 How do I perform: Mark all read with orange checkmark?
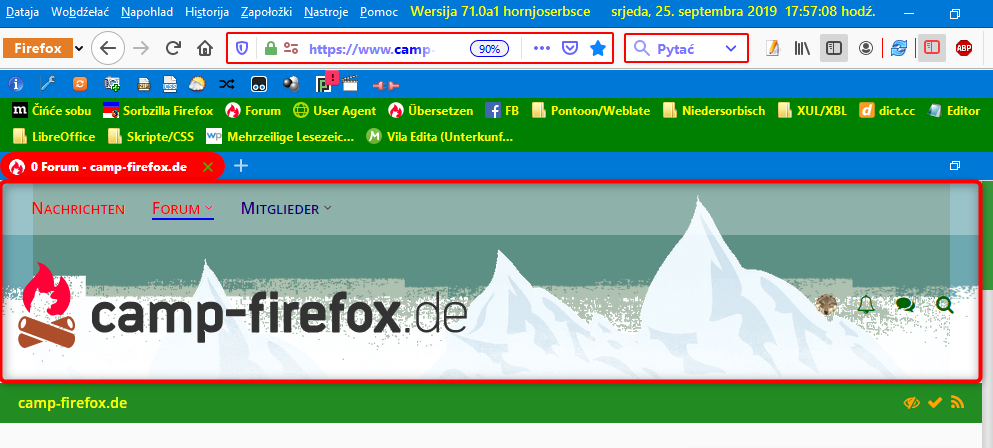935,402
